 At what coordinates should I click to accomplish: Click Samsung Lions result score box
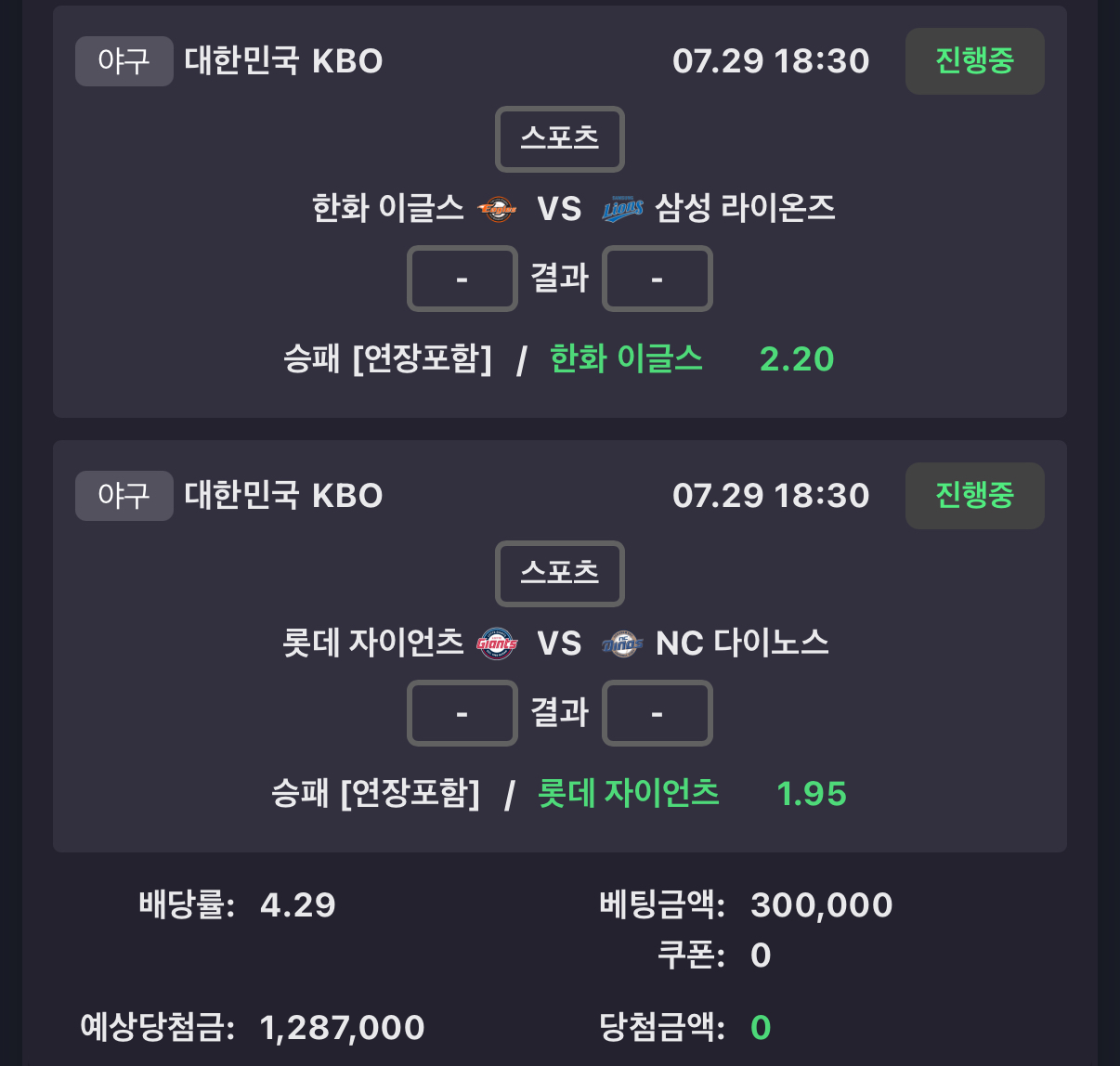tap(658, 279)
